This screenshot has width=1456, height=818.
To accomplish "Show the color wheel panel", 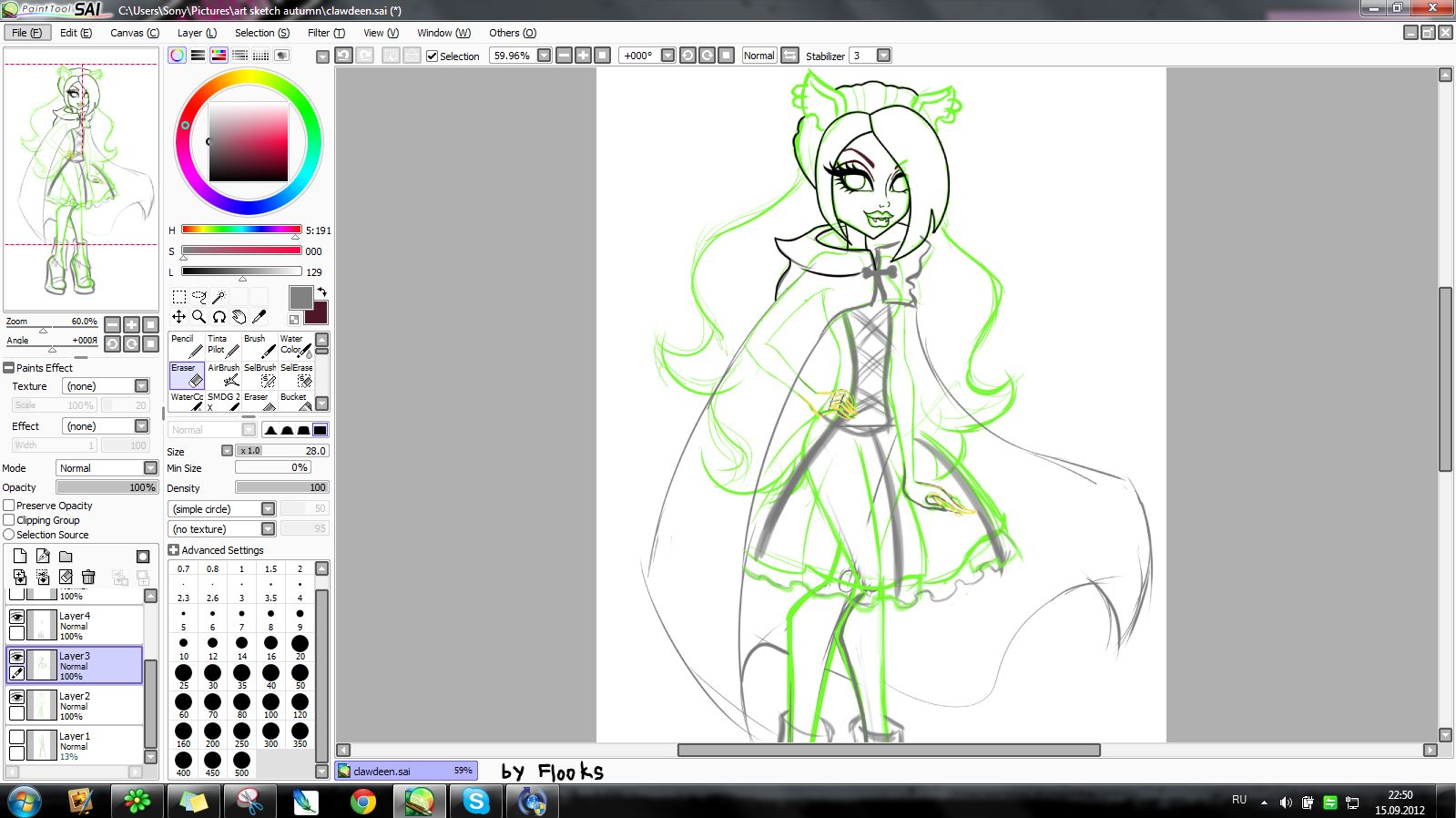I will tap(178, 56).
